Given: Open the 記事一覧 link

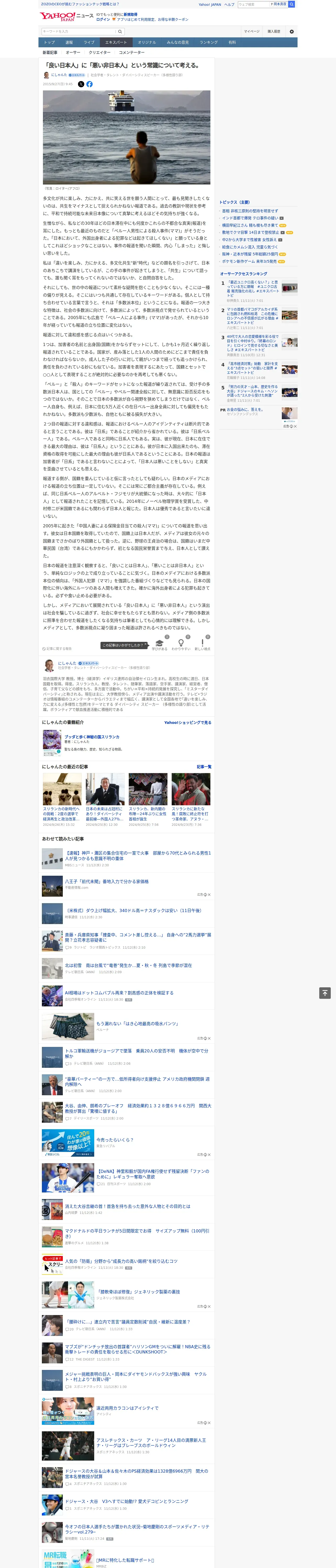Looking at the screenshot, I should click(x=204, y=767).
